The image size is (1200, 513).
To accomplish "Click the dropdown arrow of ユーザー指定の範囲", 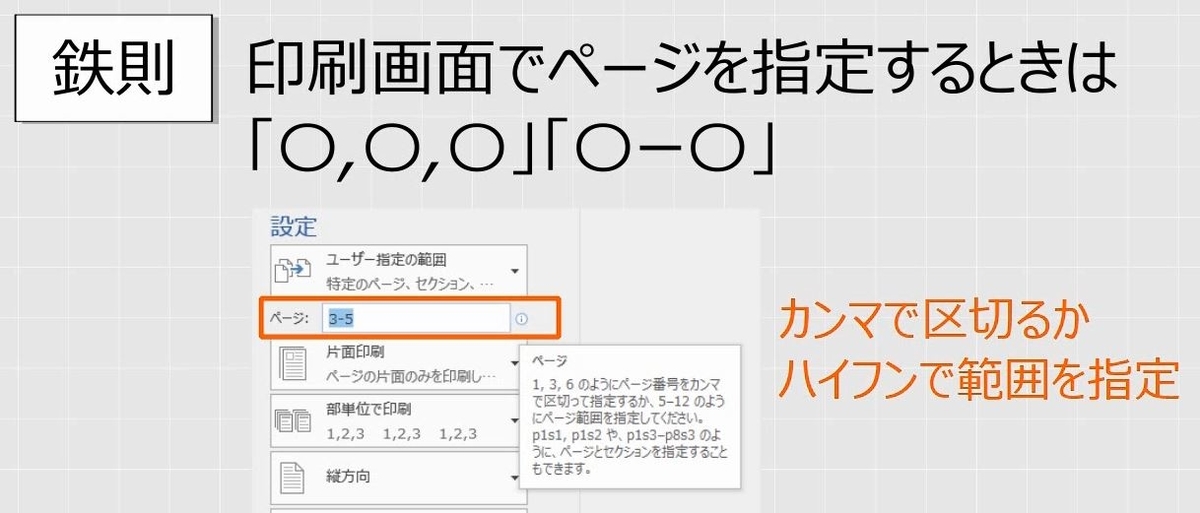I will pyautogui.click(x=515, y=271).
